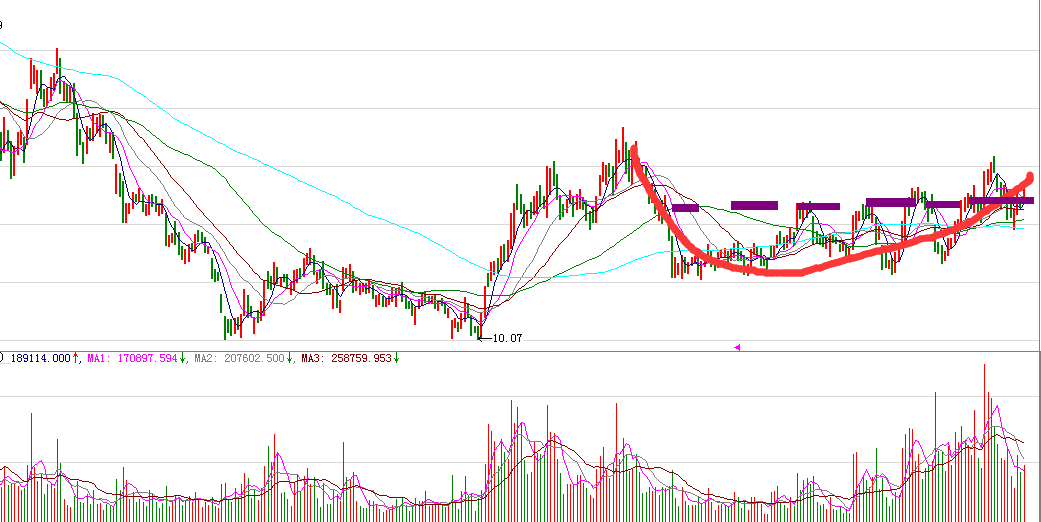
Task: Click the volume value 189114.000
Action: point(40,358)
